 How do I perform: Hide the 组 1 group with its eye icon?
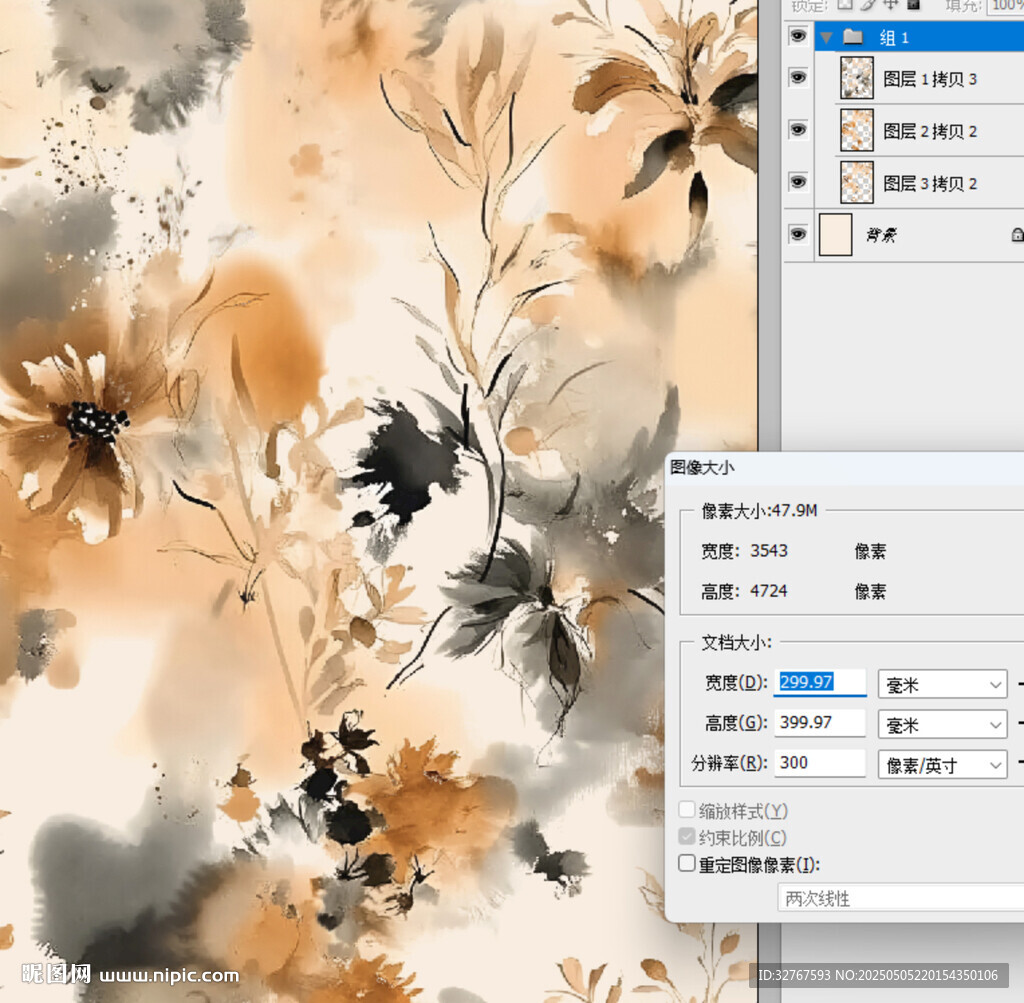pos(798,37)
